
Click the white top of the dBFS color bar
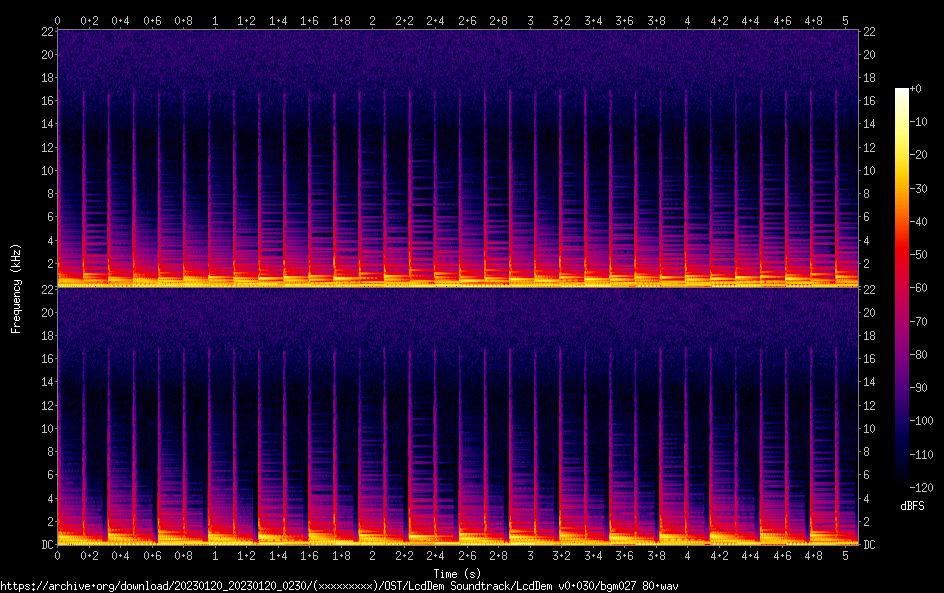coord(902,92)
